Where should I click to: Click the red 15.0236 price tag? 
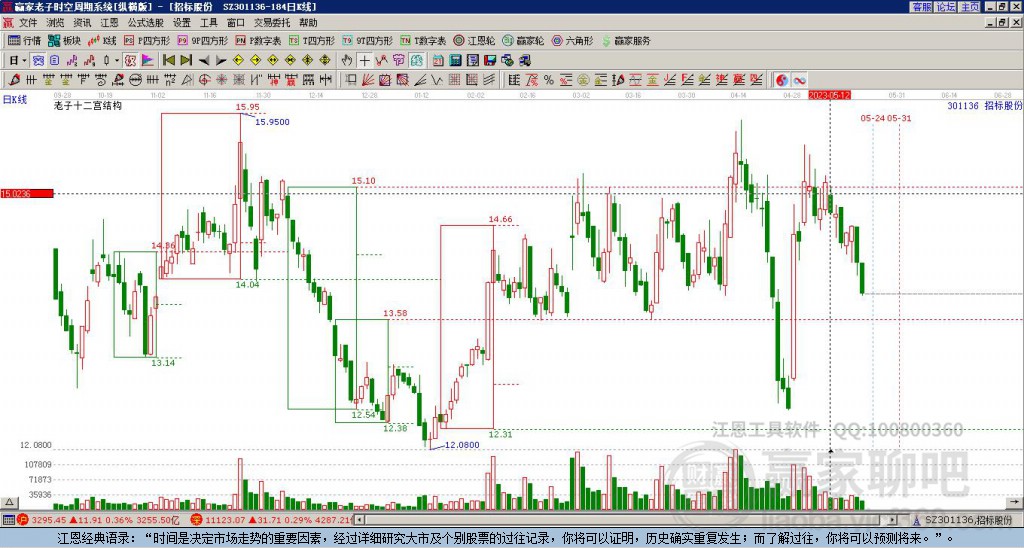(x=27, y=193)
